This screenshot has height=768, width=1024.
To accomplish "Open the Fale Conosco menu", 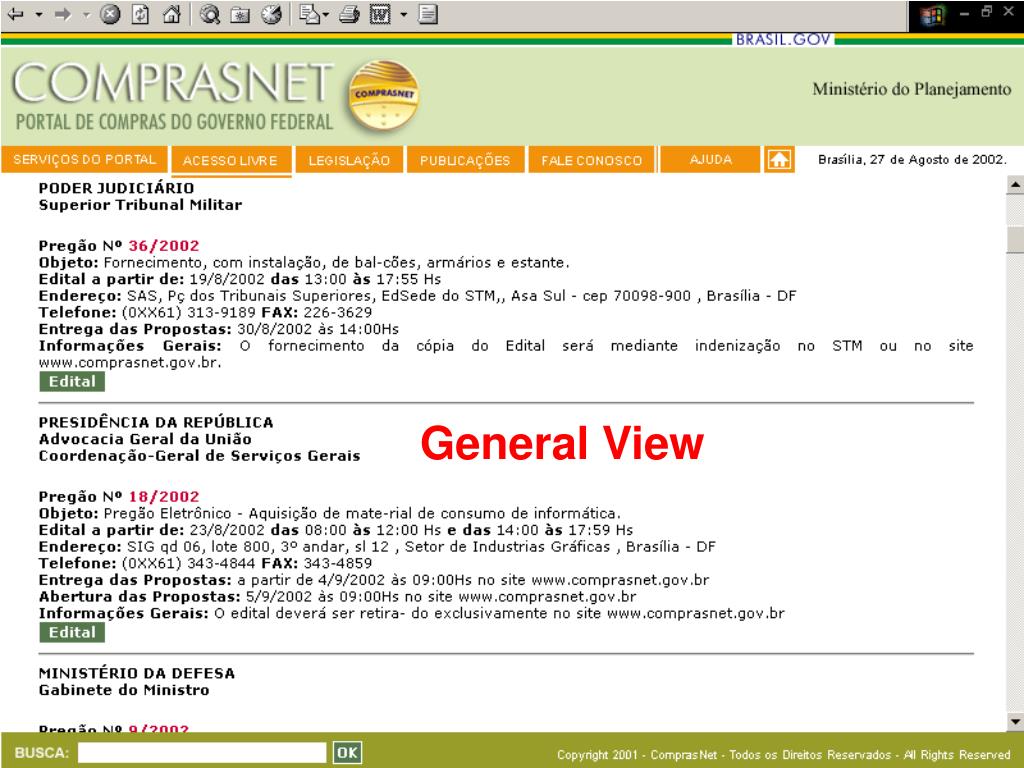I will click(x=591, y=161).
